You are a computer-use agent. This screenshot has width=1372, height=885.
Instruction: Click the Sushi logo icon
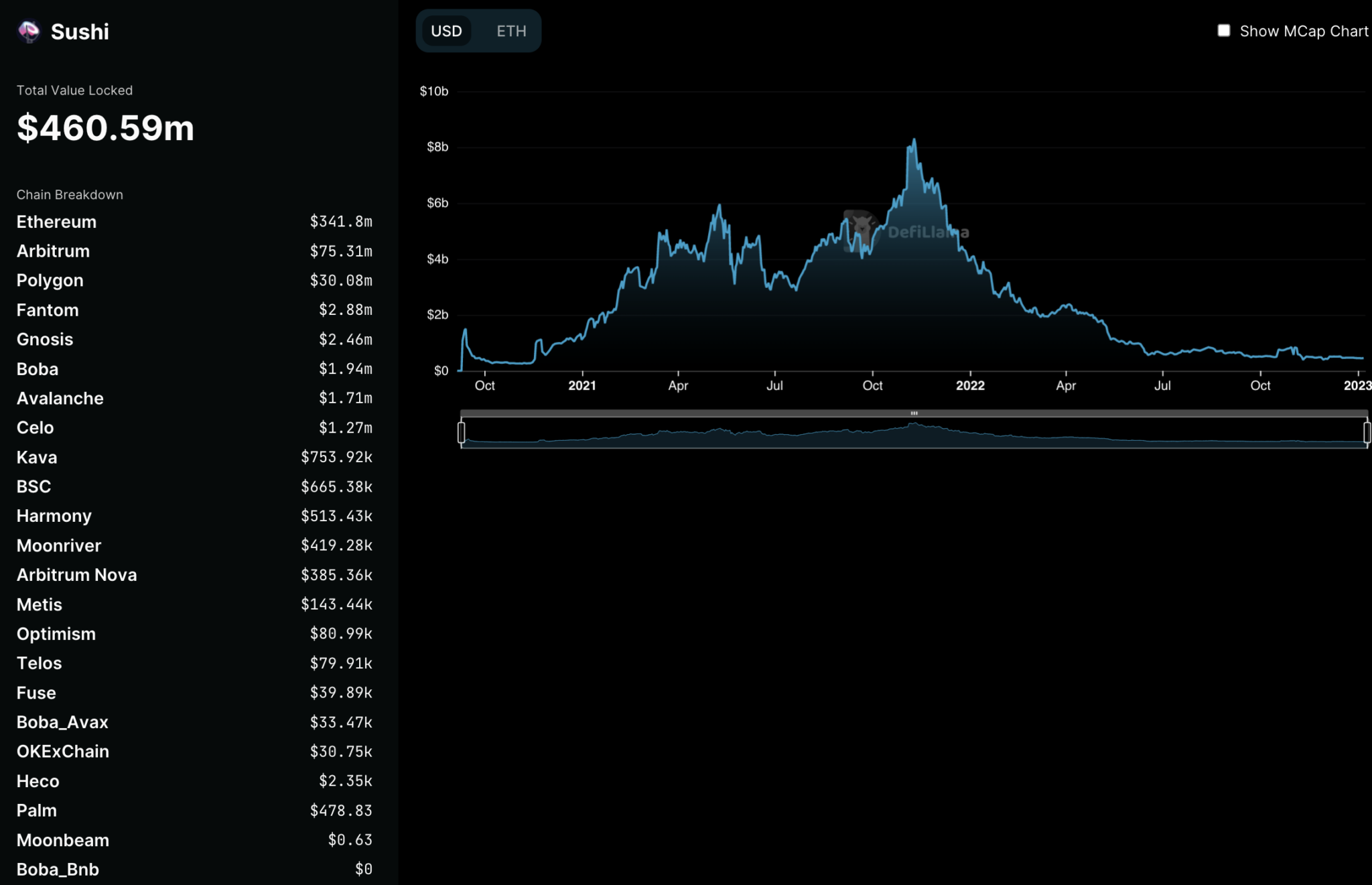pos(29,31)
